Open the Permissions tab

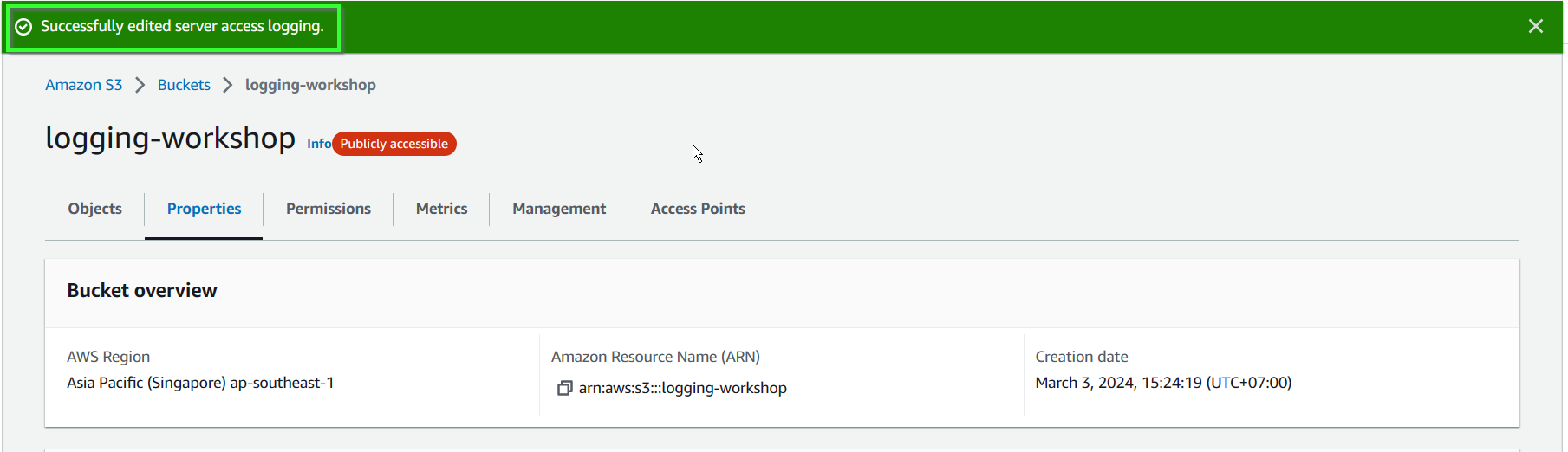pyautogui.click(x=329, y=209)
